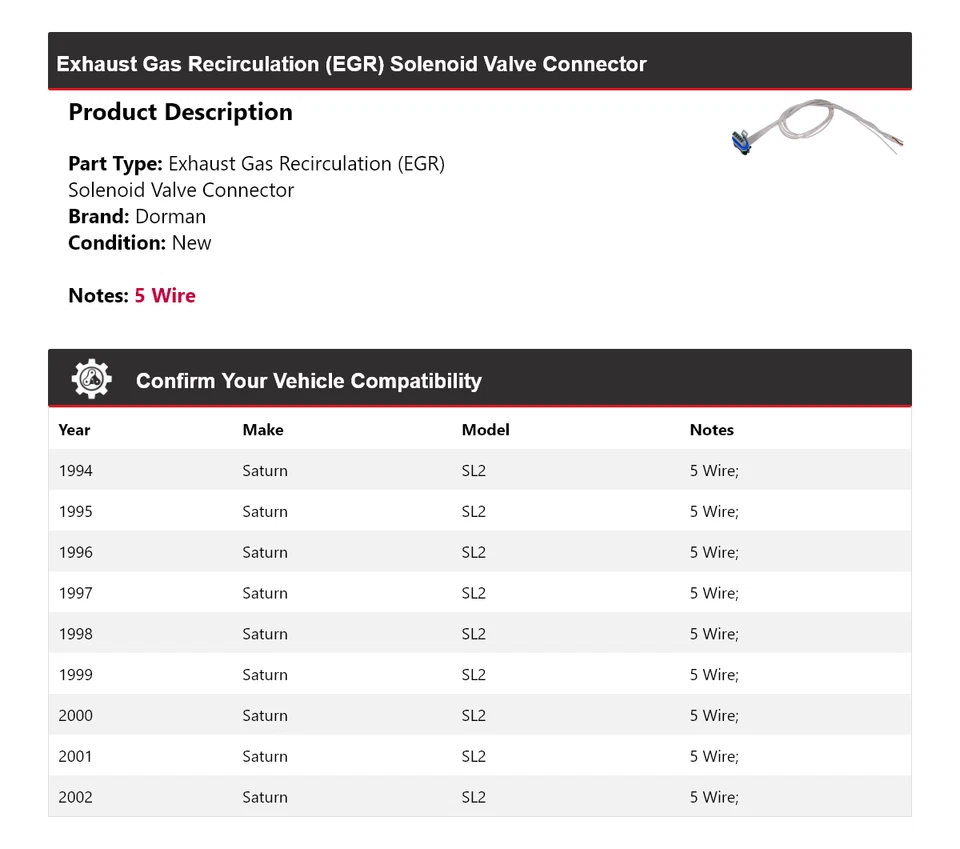
Task: Select the 2001 year cell
Action: click(76, 757)
